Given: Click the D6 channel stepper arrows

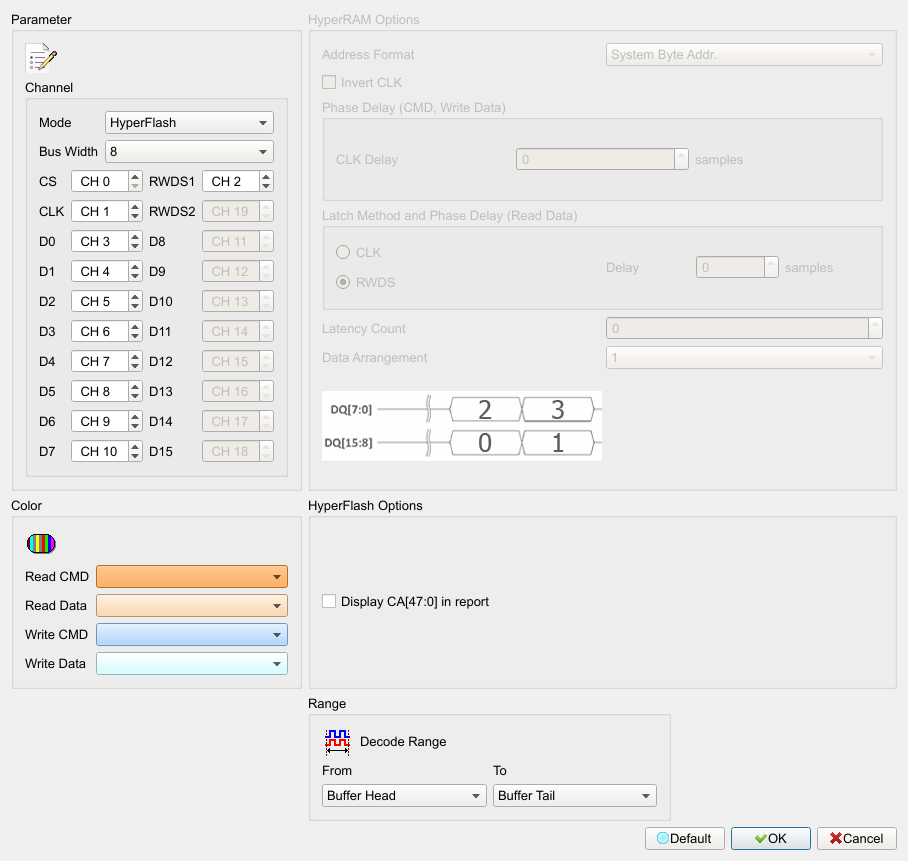Looking at the screenshot, I should click(135, 422).
